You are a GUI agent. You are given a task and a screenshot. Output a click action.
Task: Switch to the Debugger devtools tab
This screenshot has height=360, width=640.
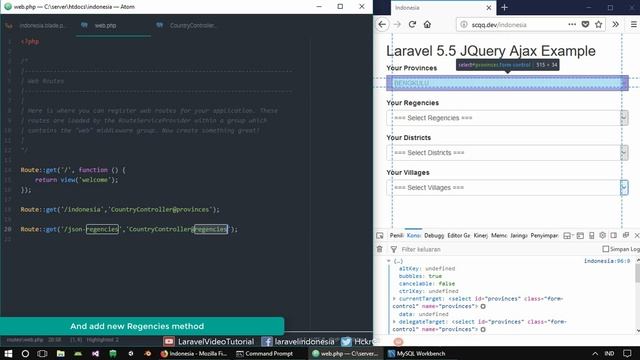434,236
